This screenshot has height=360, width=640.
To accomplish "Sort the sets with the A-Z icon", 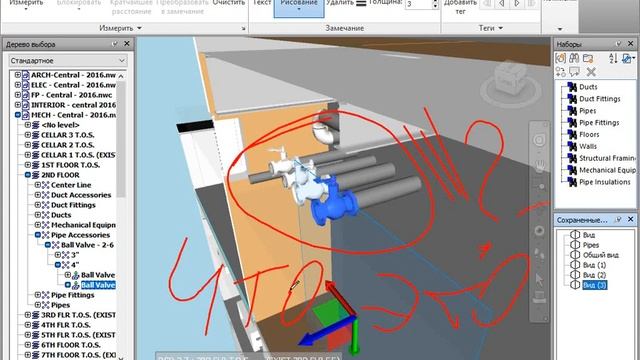I will tap(613, 58).
